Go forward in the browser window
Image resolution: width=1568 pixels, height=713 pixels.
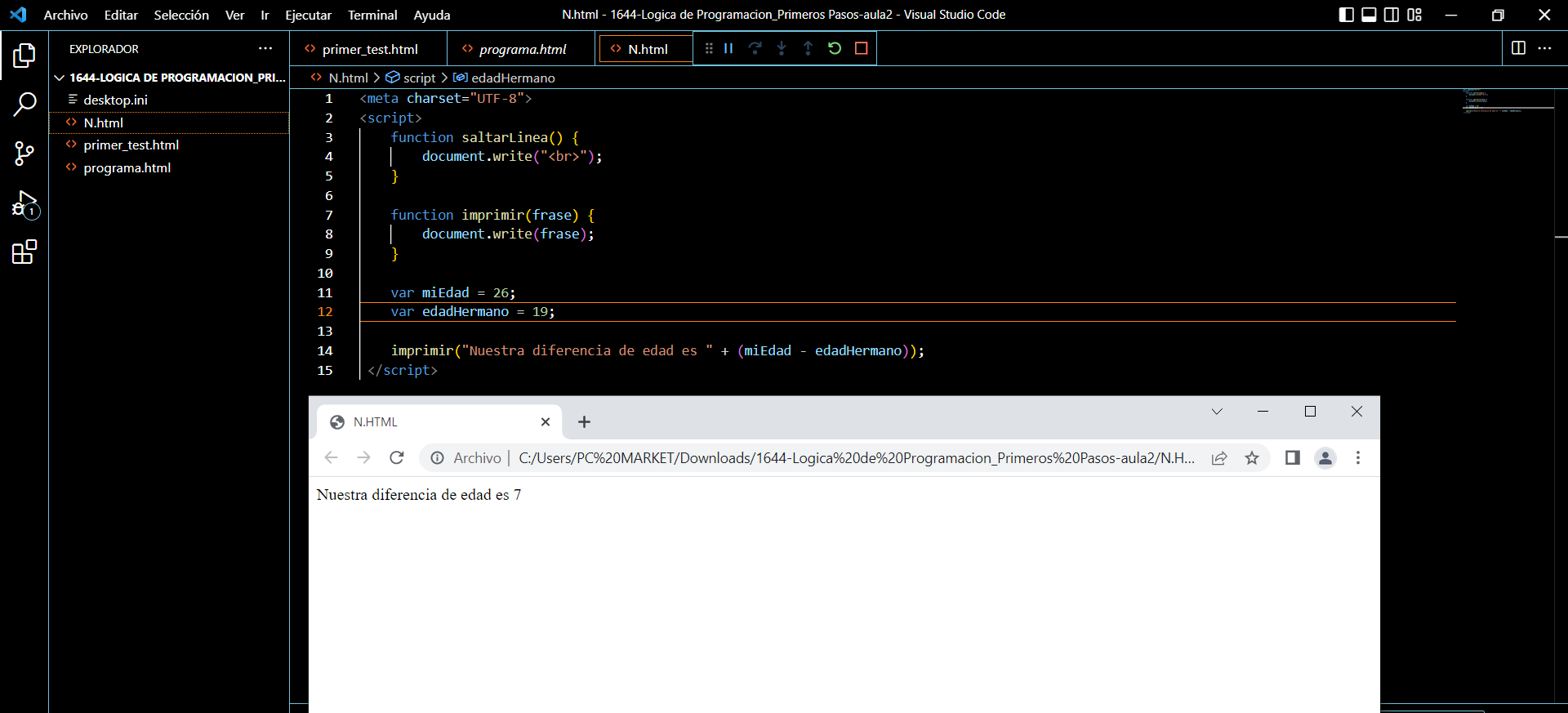click(x=364, y=457)
